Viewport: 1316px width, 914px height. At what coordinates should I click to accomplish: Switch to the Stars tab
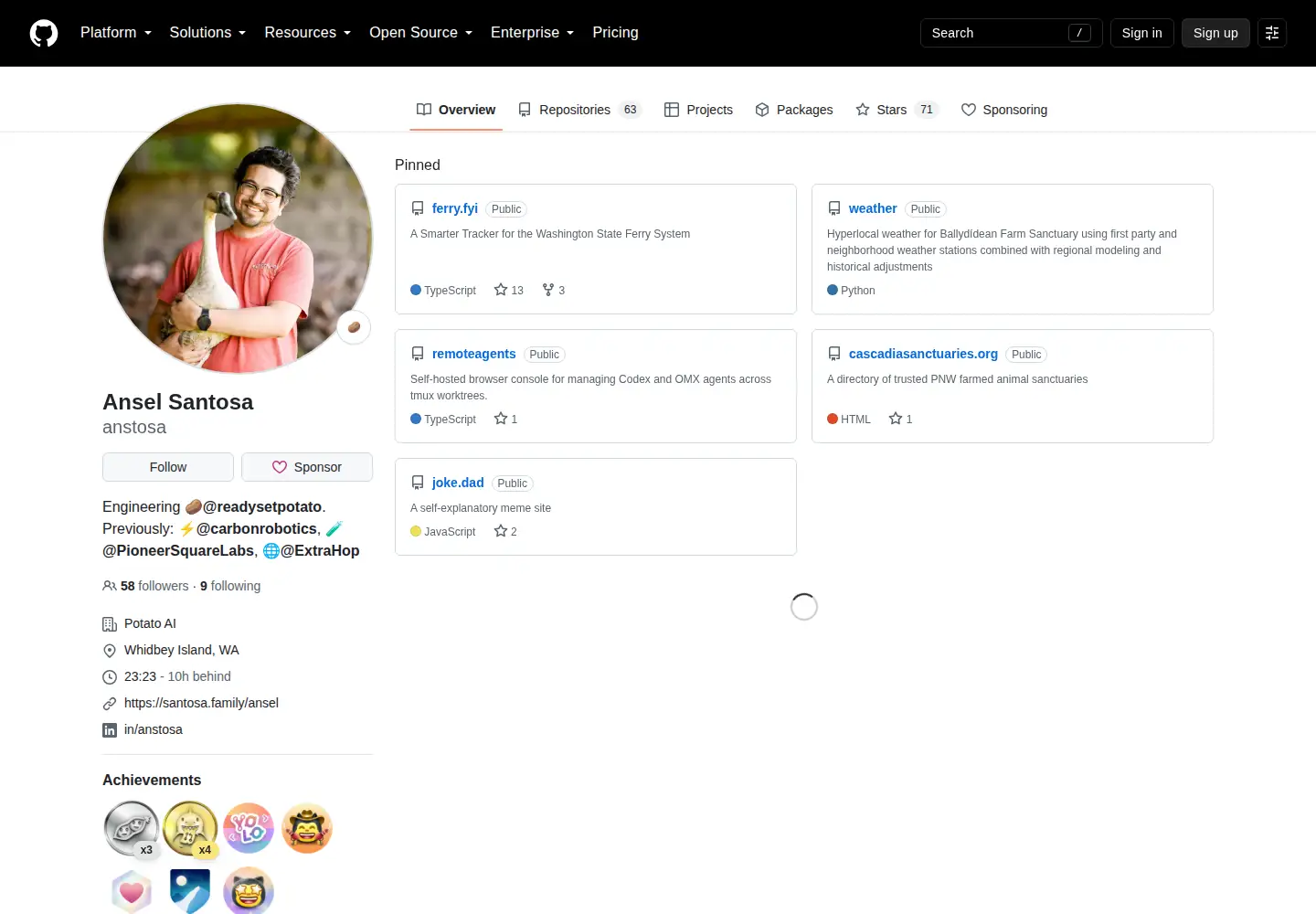click(897, 110)
